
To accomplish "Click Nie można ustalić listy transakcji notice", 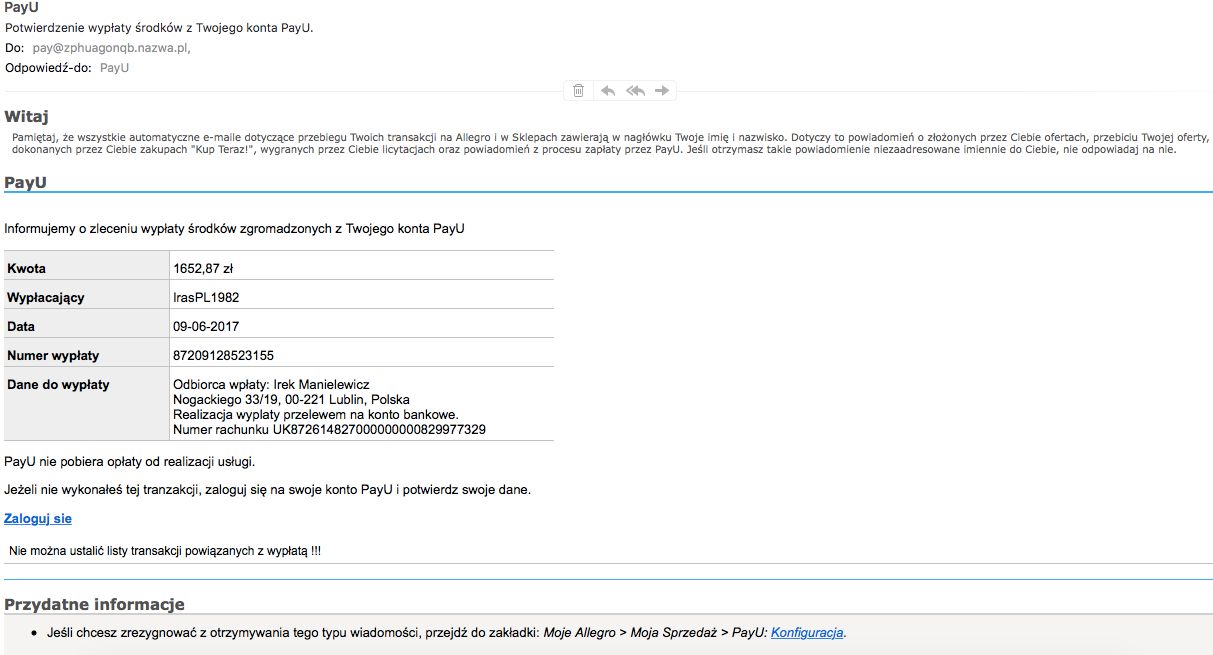I will pyautogui.click(x=165, y=551).
